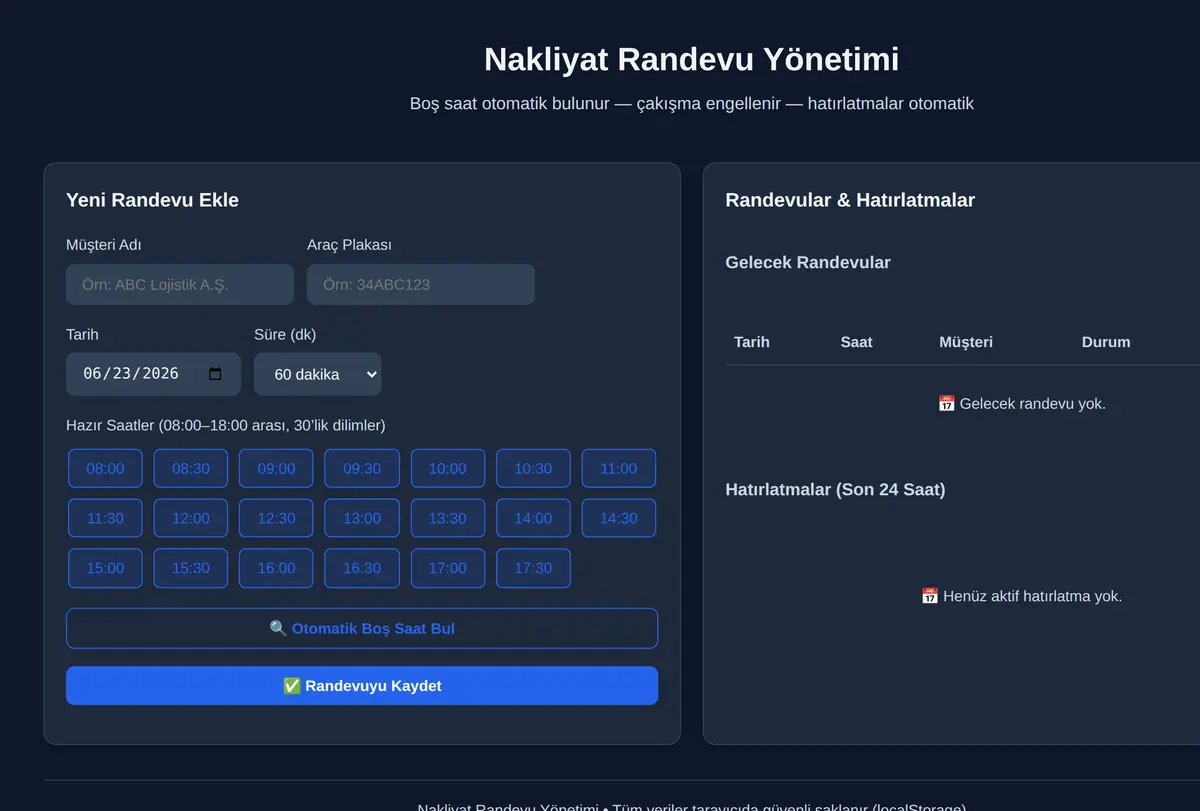This screenshot has height=811, width=1200.
Task: Pick the 15:30 time slot
Action: (x=191, y=568)
